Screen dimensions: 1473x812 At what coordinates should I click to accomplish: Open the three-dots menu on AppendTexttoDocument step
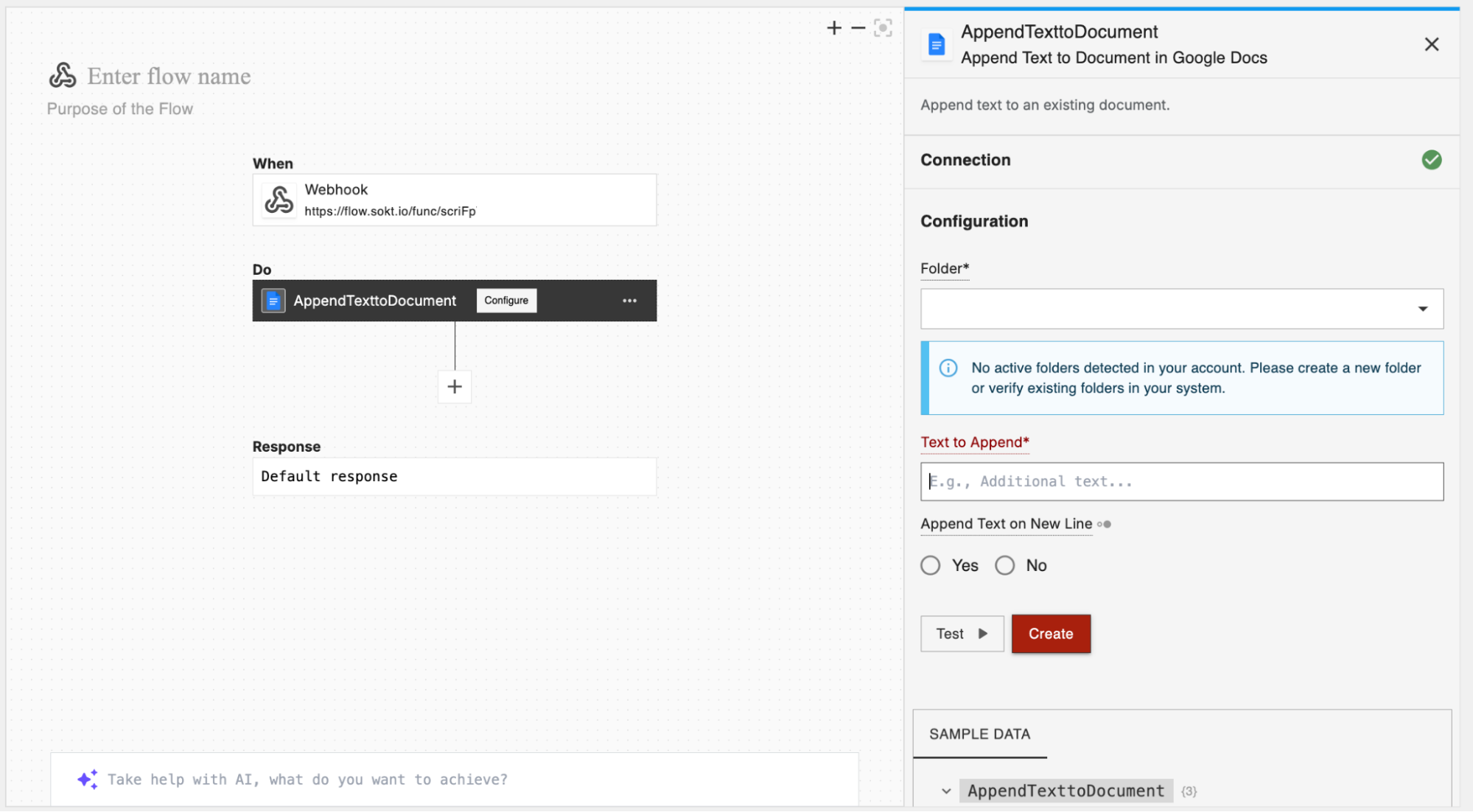click(x=629, y=301)
